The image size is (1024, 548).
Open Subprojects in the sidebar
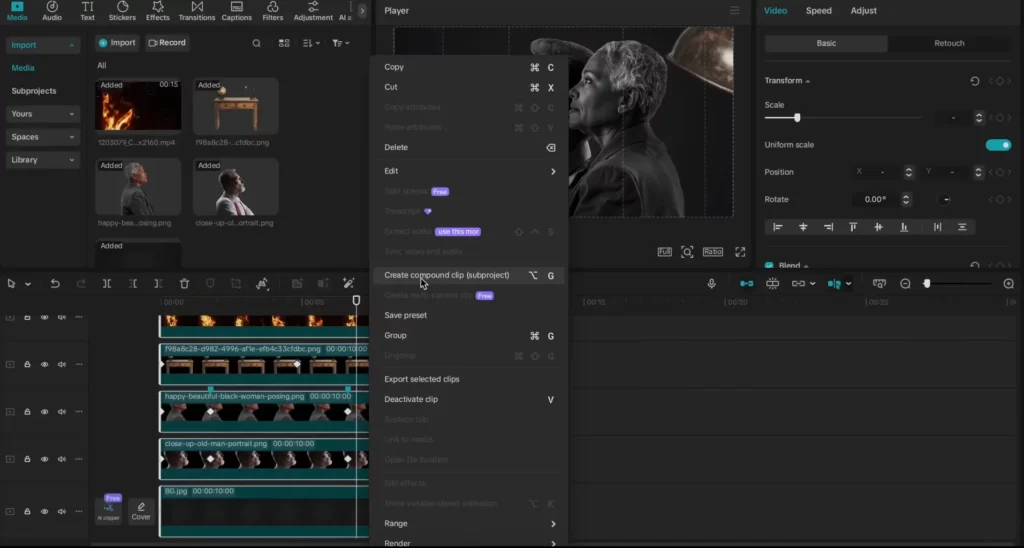[34, 91]
